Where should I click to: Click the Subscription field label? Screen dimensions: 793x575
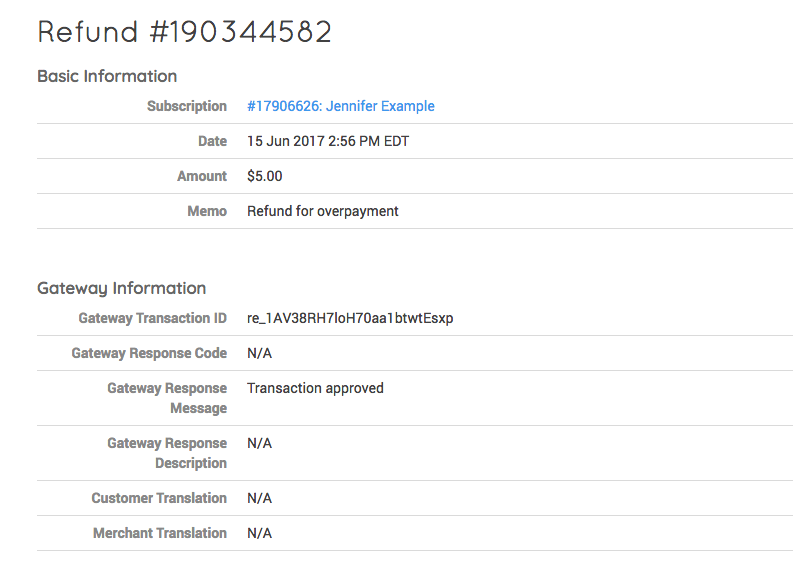coord(187,106)
